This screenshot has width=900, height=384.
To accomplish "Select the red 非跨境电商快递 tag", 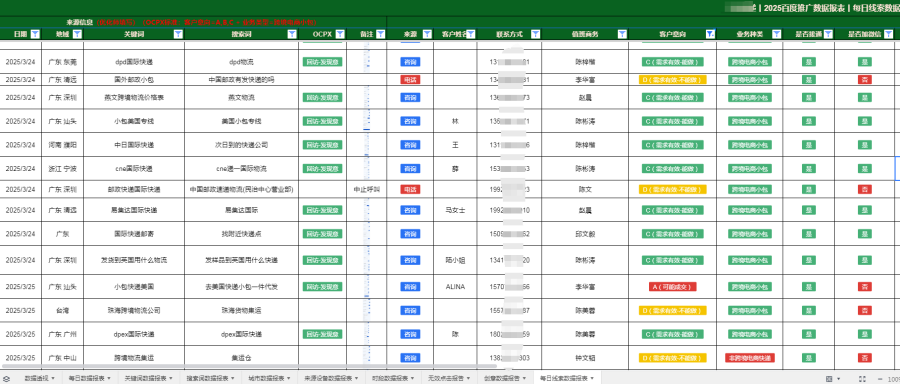I will (750, 358).
